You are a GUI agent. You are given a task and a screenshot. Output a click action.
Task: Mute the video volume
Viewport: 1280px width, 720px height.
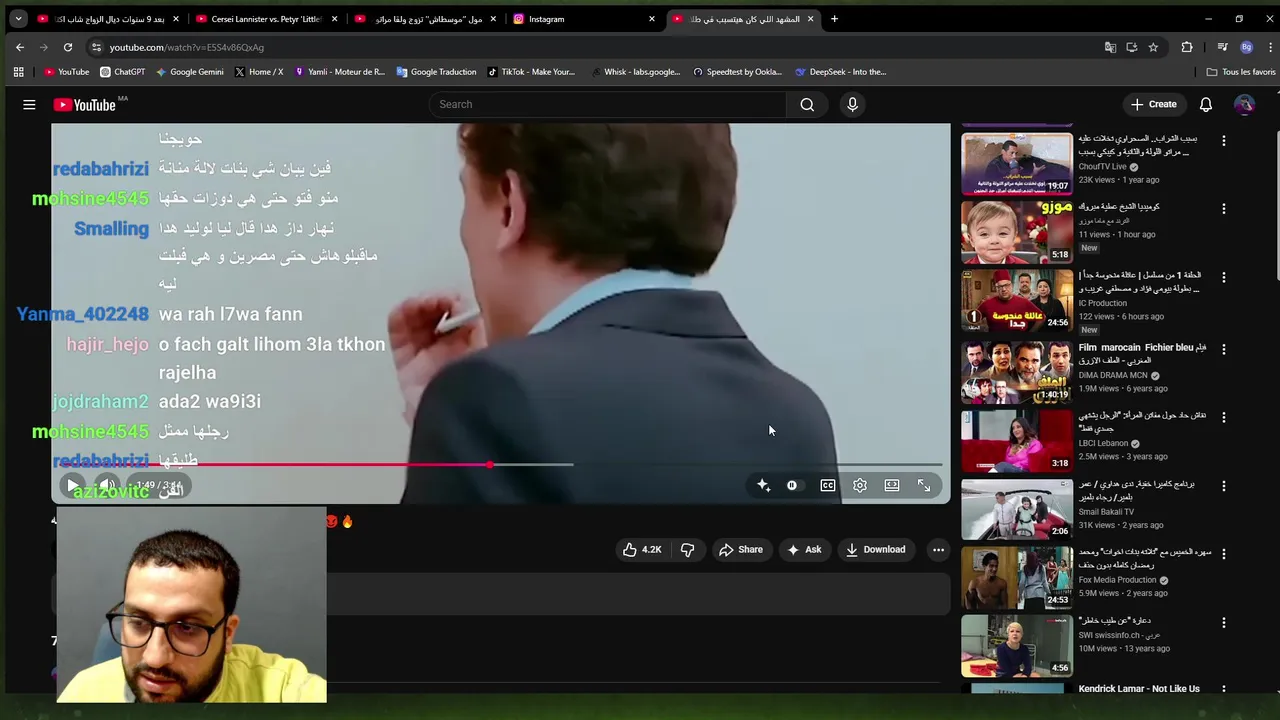(107, 485)
